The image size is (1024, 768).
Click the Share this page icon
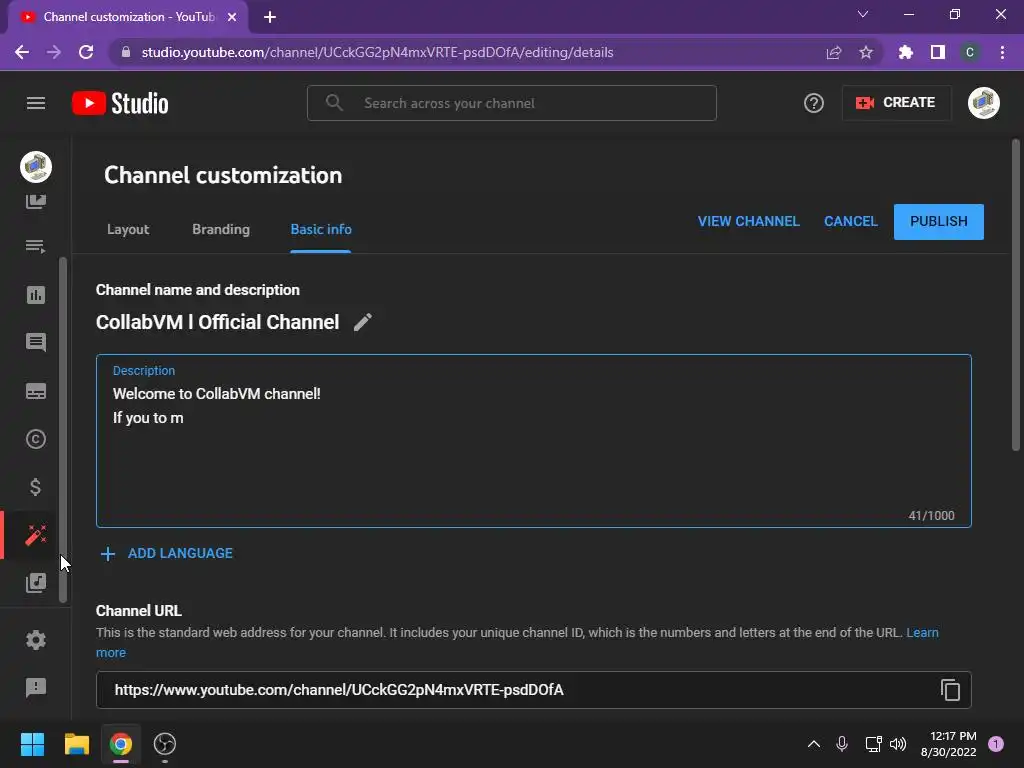coord(833,52)
